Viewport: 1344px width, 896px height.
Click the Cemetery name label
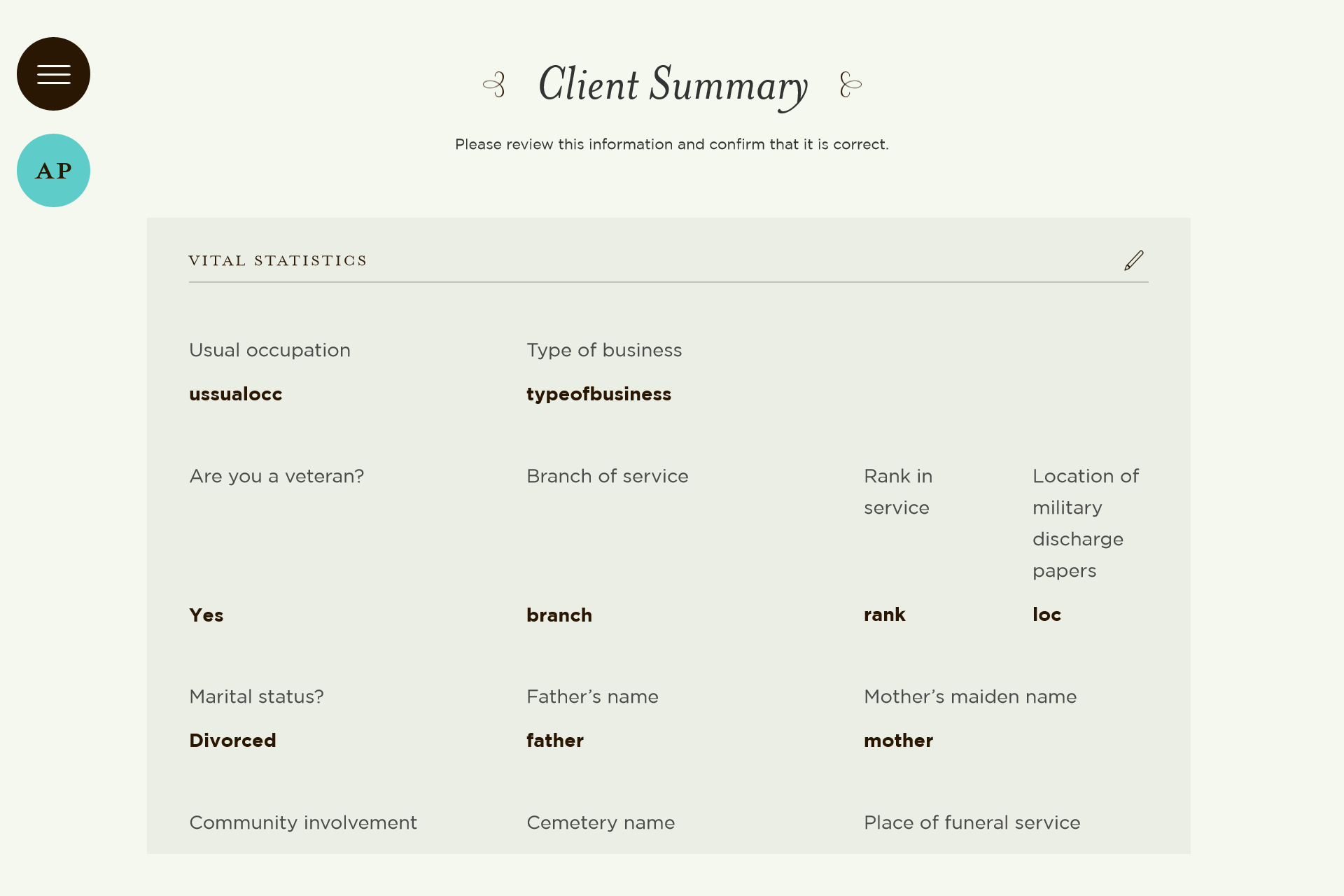pyautogui.click(x=601, y=822)
